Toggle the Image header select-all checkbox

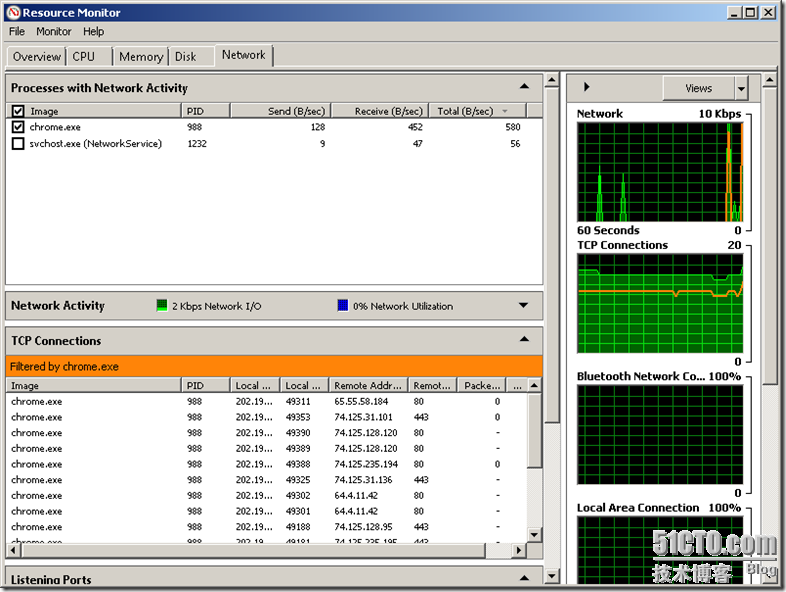[18, 111]
